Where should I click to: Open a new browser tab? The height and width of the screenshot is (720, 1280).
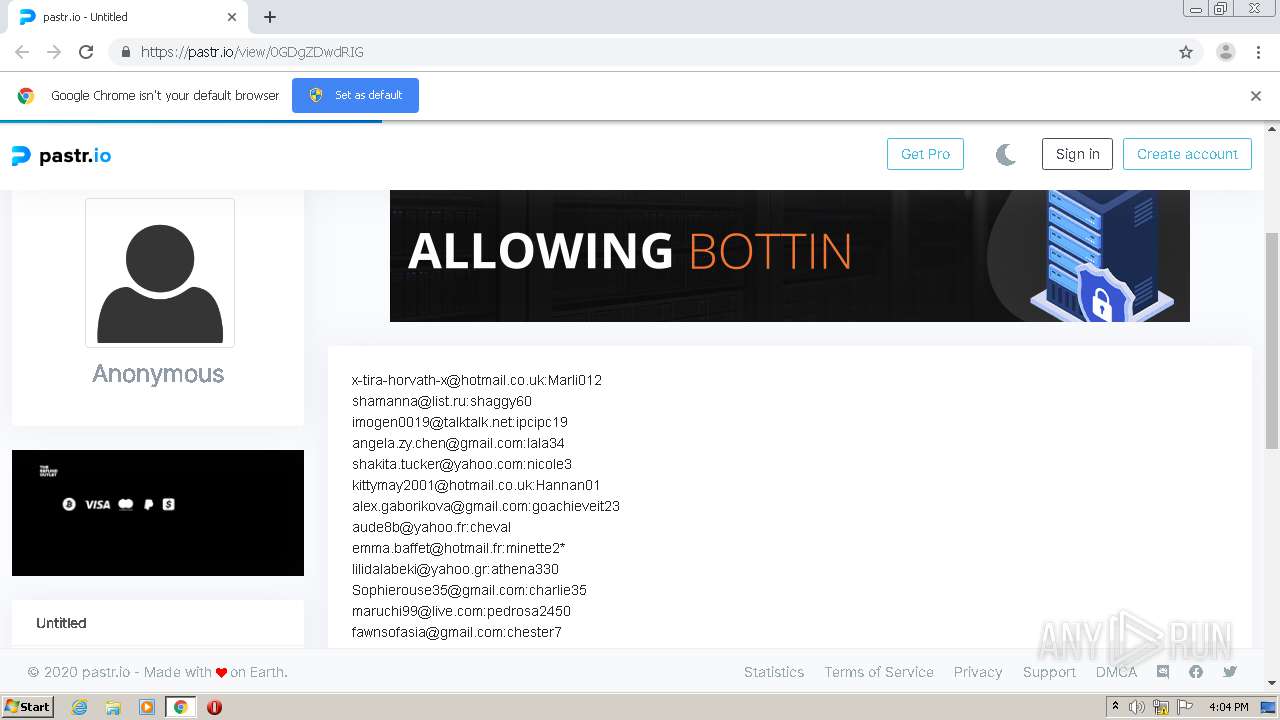270,17
